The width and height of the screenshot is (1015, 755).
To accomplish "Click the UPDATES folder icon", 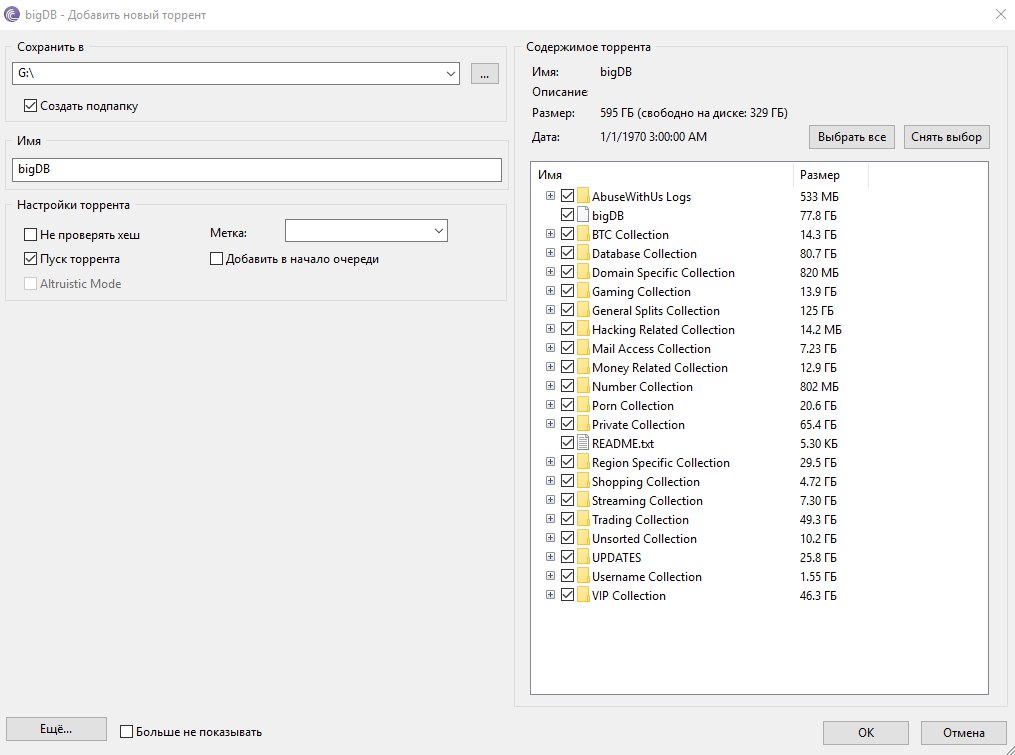I will [x=583, y=557].
